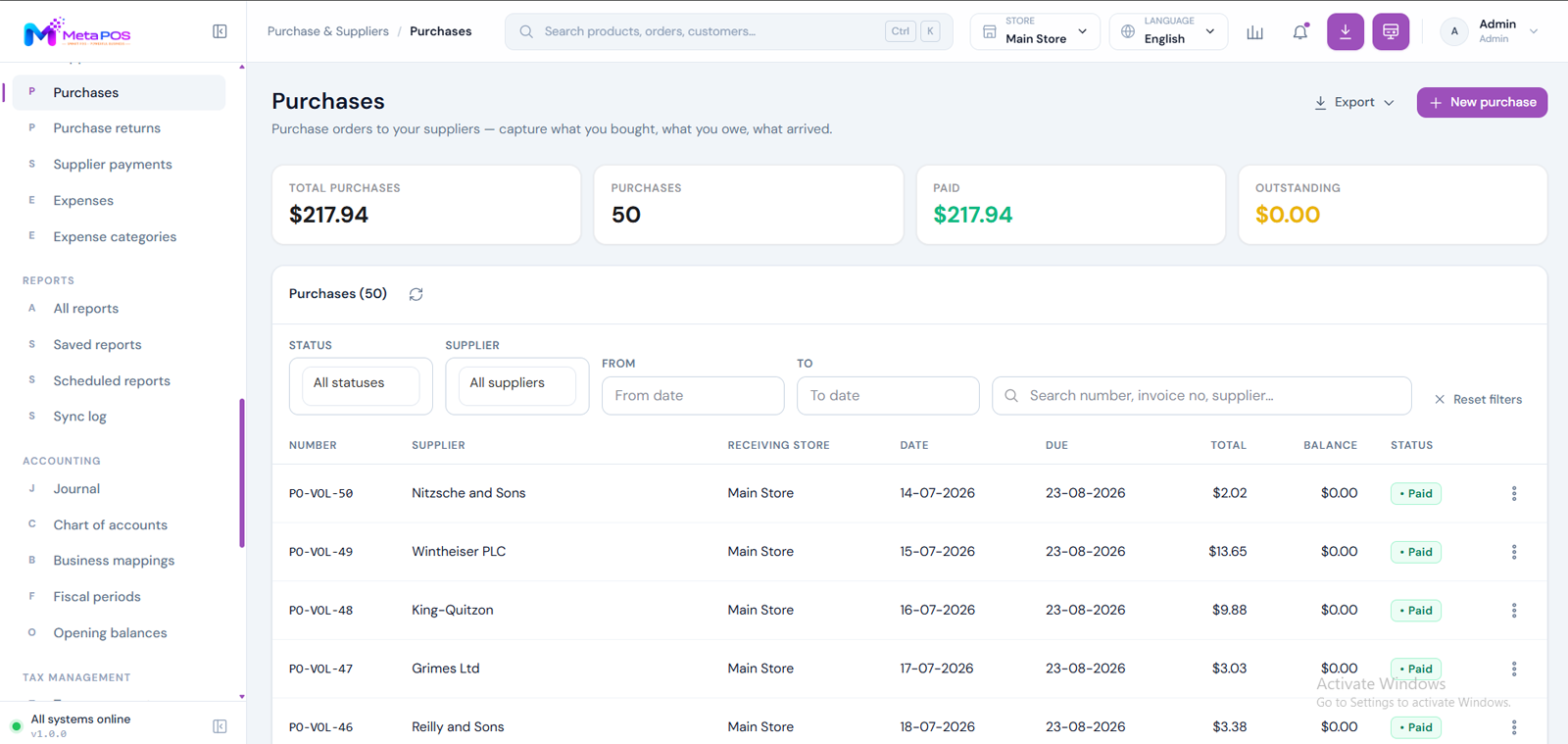The image size is (1568, 744).
Task: Open the purple POS register icon button
Action: (1391, 31)
